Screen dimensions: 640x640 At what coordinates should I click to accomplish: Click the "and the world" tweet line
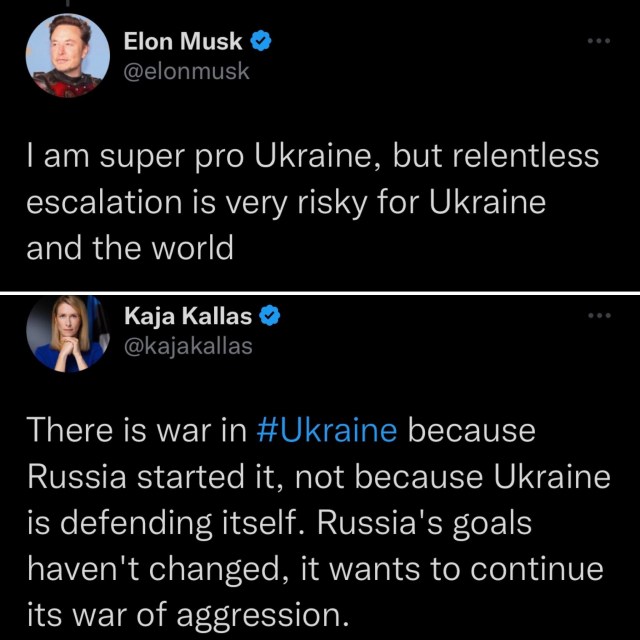coord(129,247)
